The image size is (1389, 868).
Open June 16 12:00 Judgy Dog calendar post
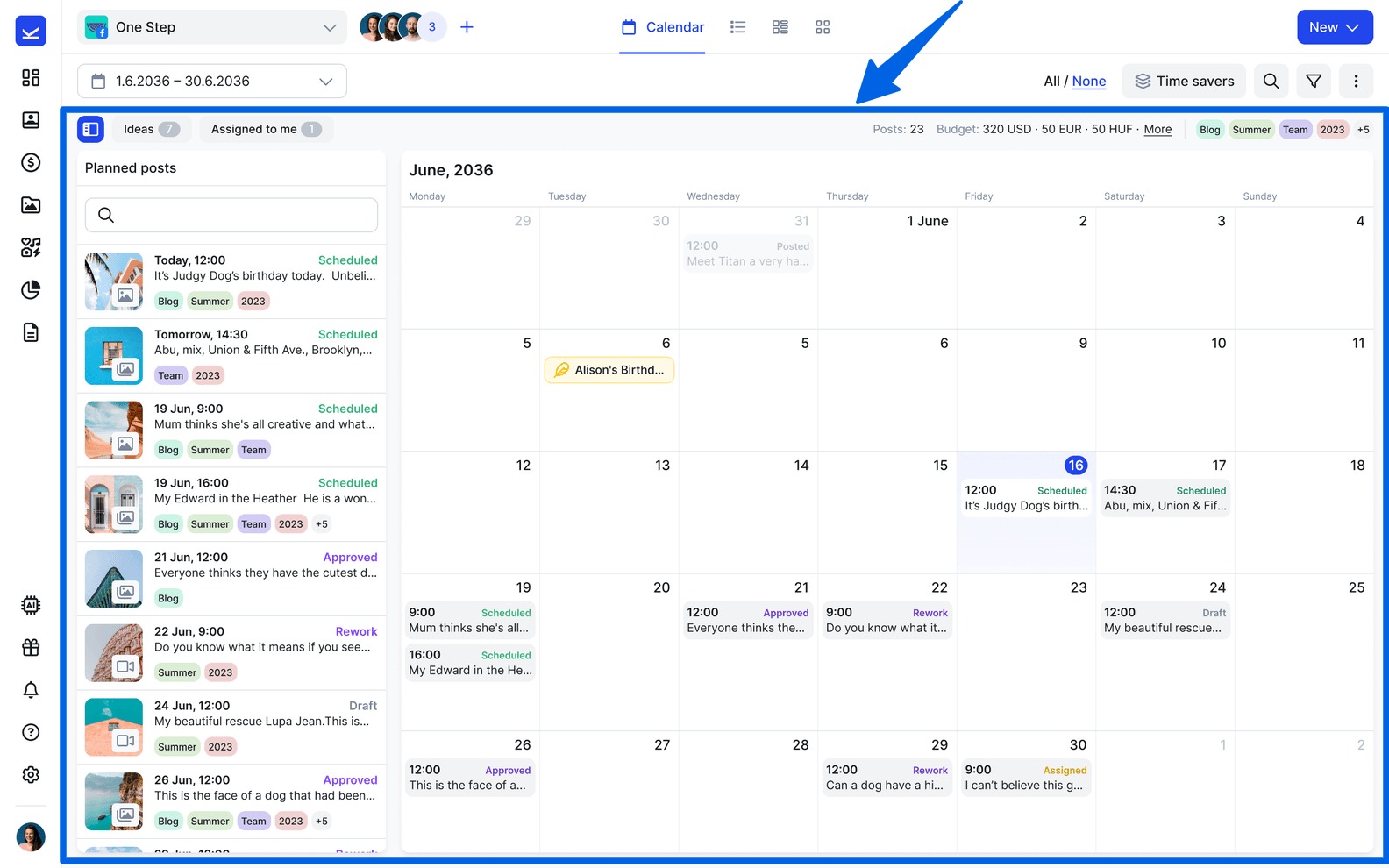(x=1026, y=498)
